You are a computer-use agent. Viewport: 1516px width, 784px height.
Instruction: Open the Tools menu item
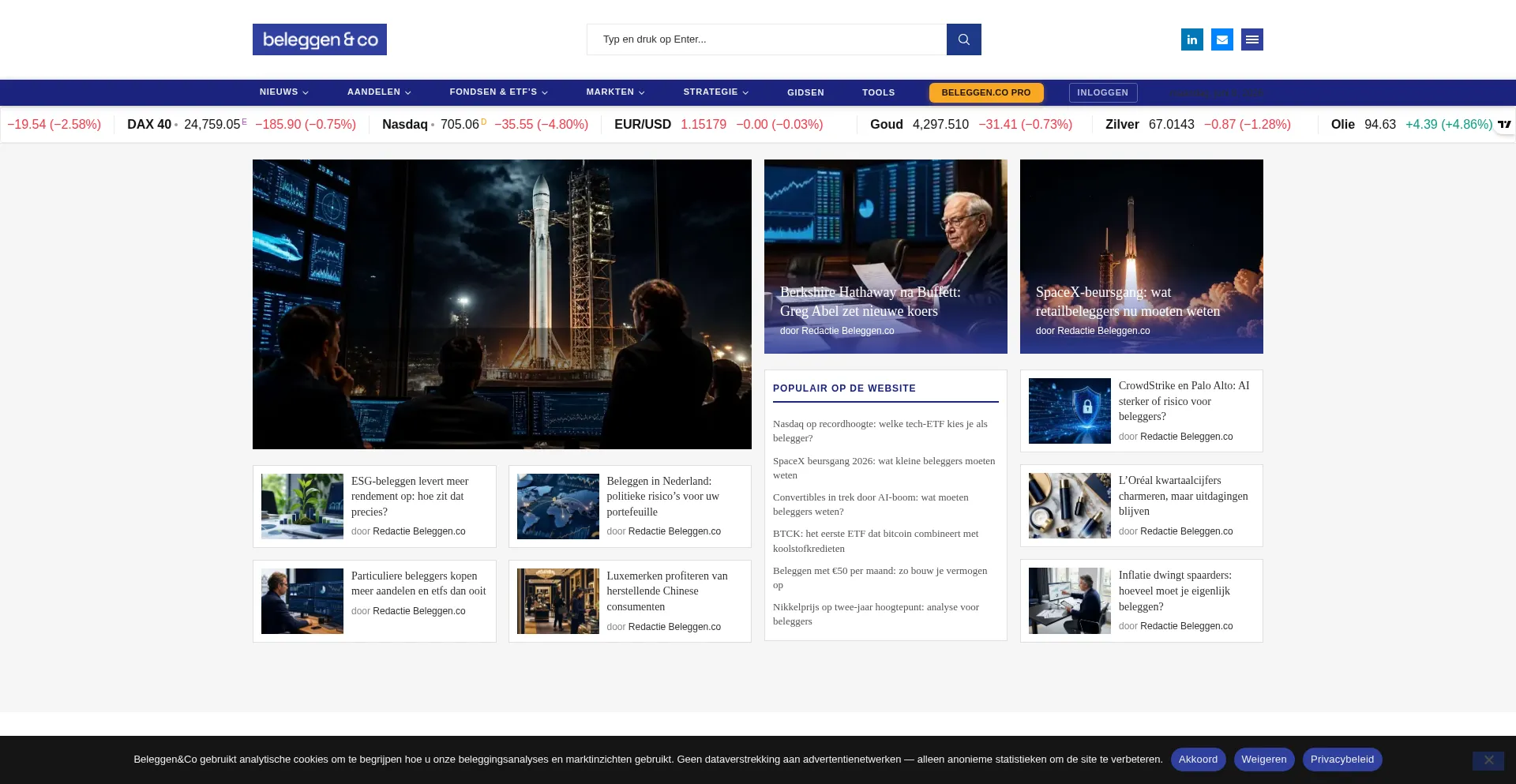point(878,92)
